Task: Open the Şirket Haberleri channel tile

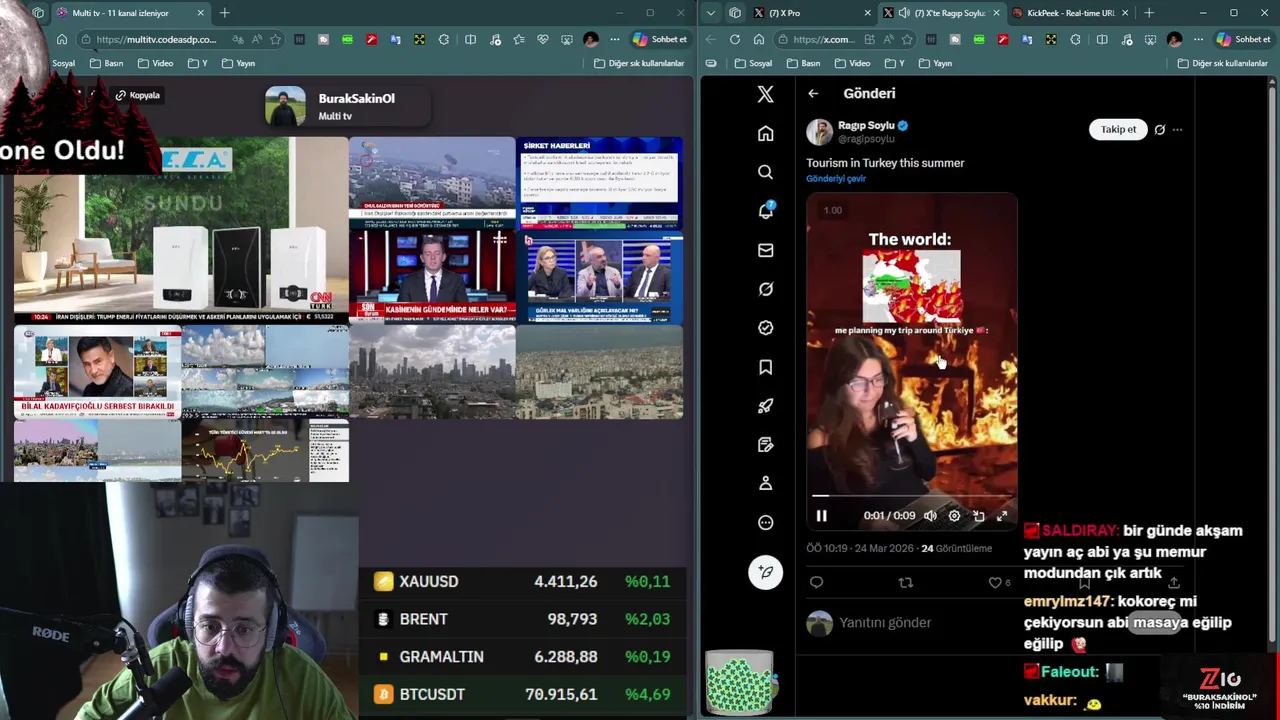Action: coord(600,183)
